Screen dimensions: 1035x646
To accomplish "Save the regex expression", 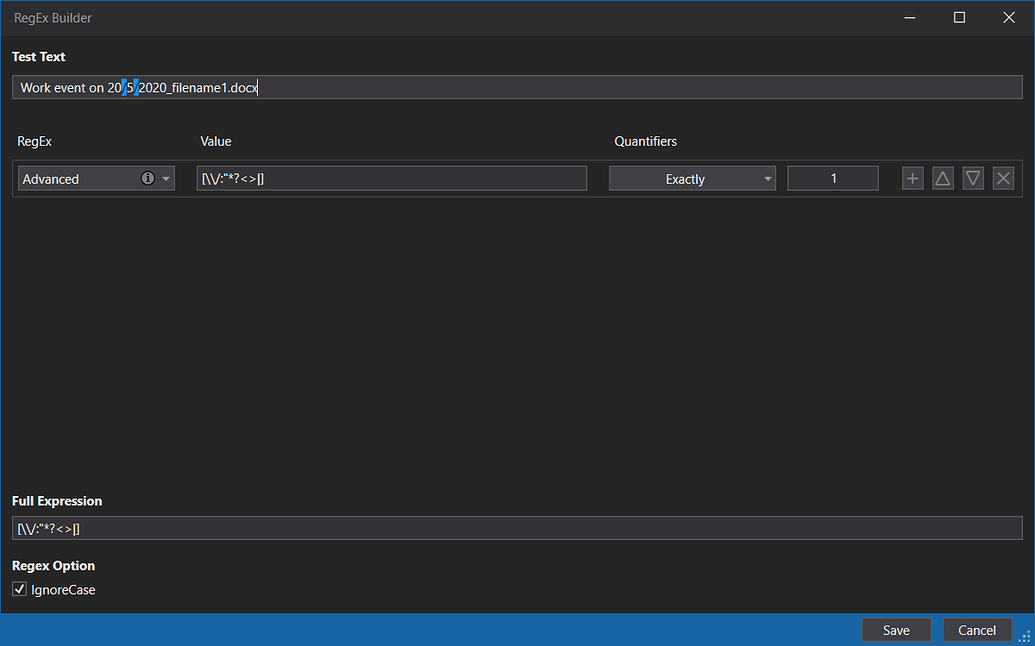I will (895, 629).
